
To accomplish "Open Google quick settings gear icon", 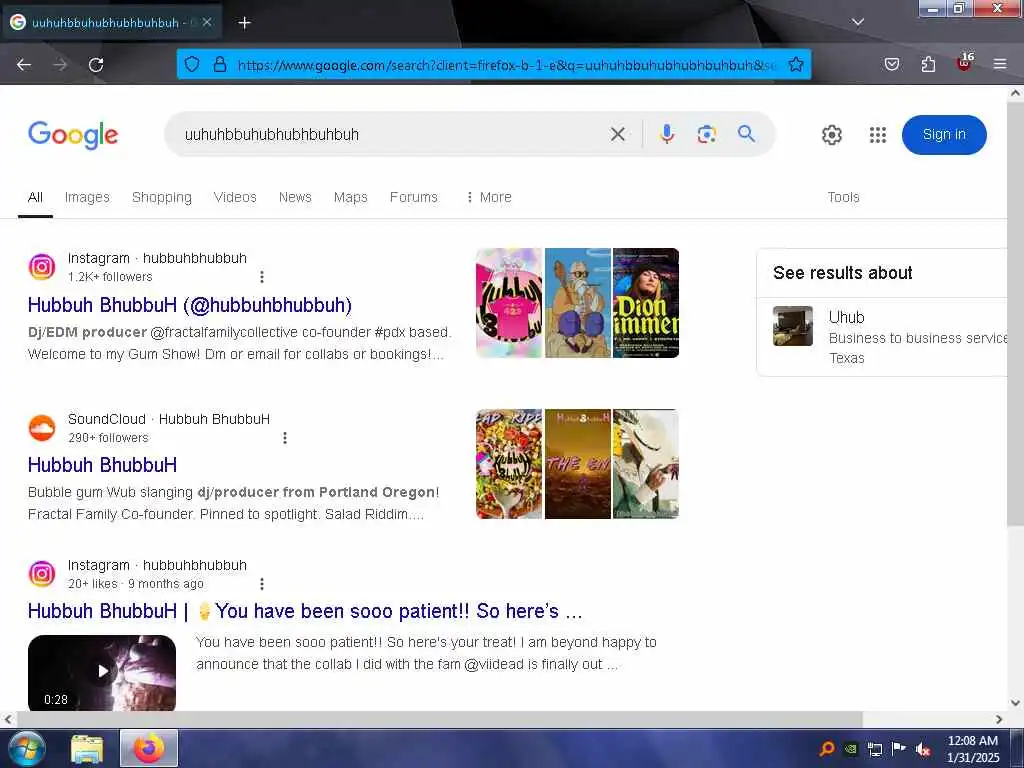I will pyautogui.click(x=831, y=135).
